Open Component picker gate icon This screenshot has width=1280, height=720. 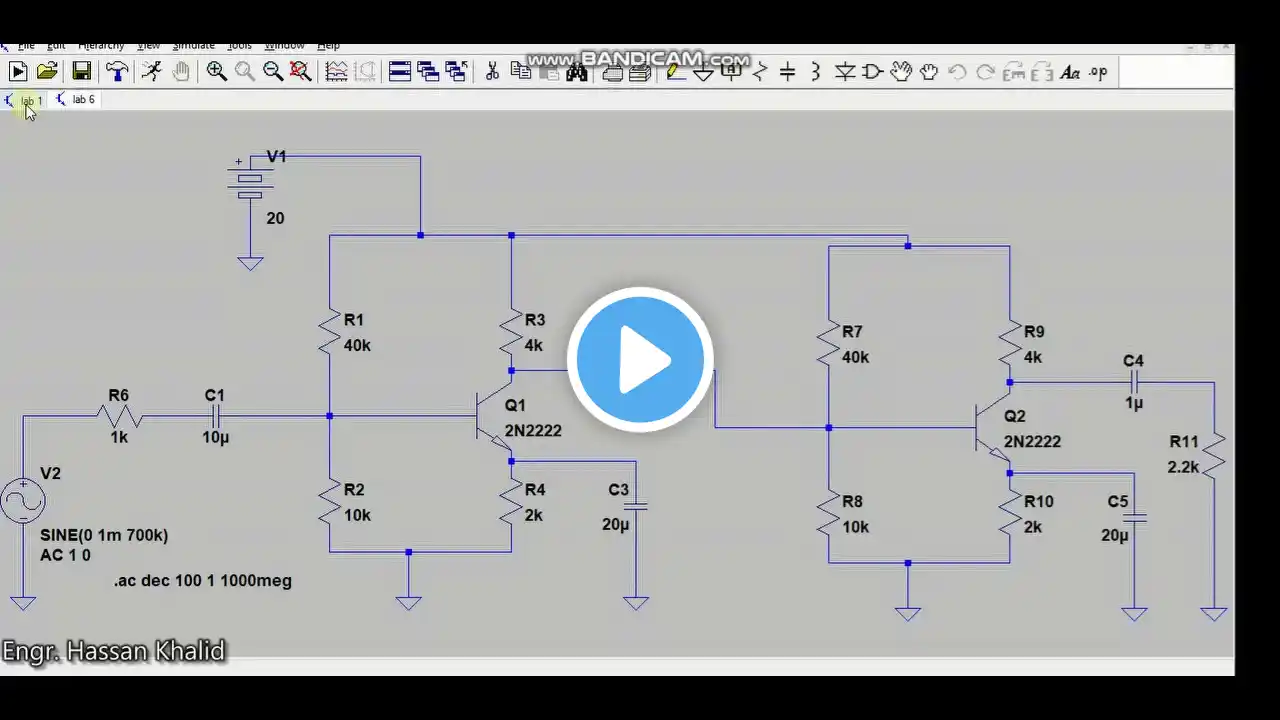pos(872,71)
